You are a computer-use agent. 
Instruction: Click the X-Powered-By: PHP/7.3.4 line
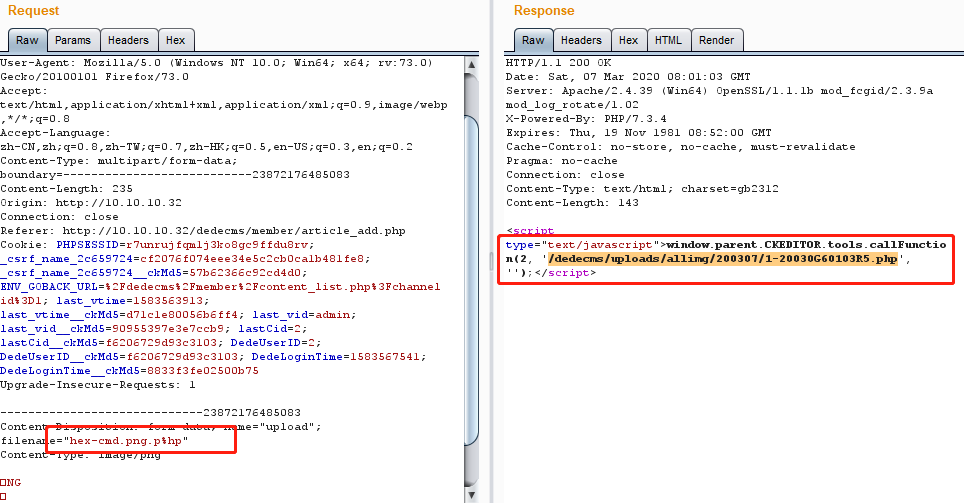tap(586, 118)
